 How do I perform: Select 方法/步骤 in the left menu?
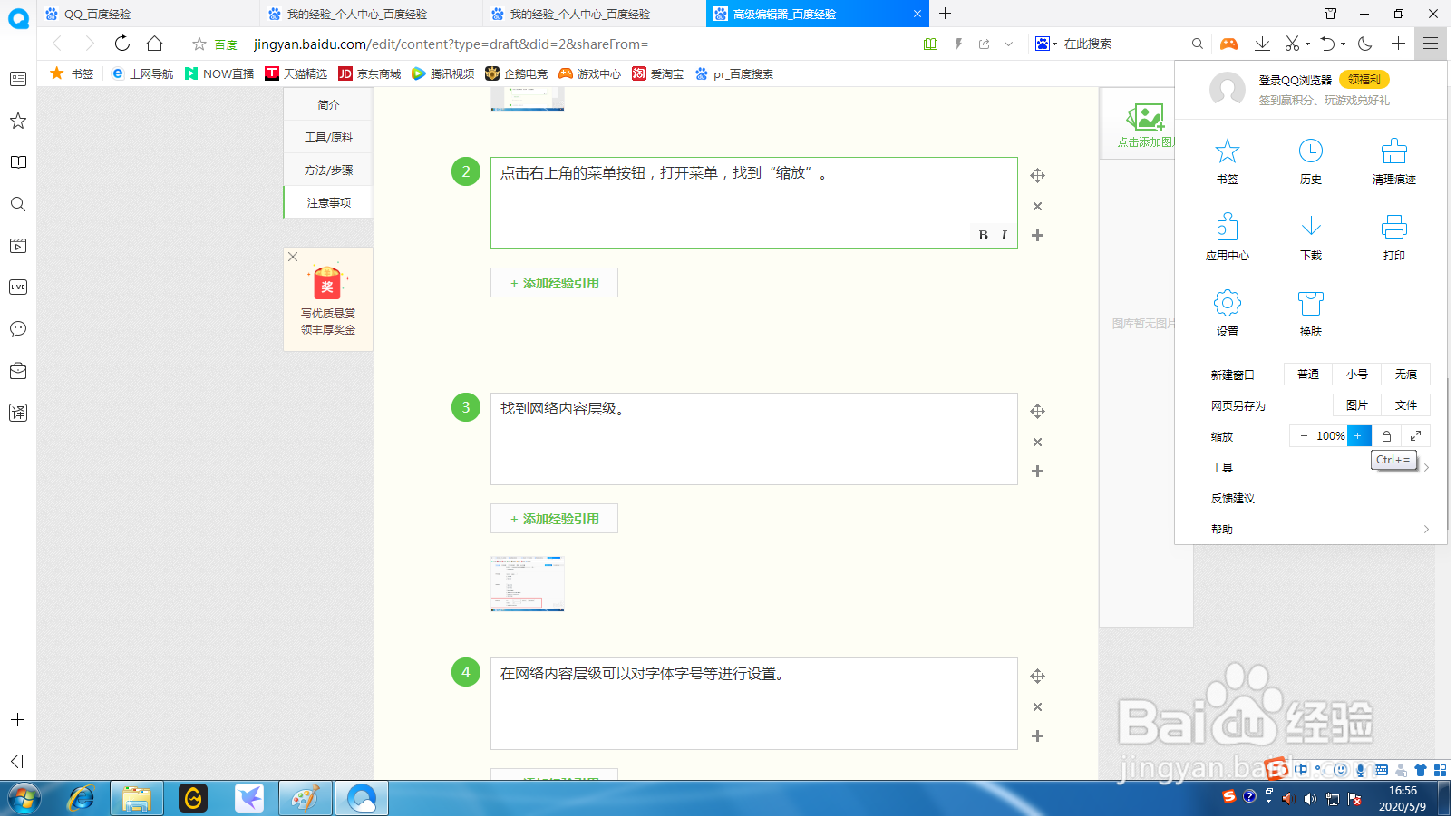coord(327,169)
